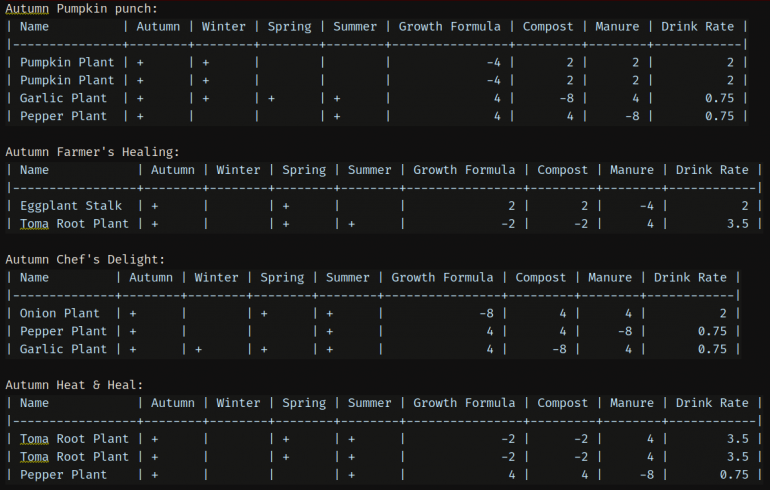Click 'Spring' header in Heat & Heal table
The height and width of the screenshot is (490, 770).
coord(303,404)
